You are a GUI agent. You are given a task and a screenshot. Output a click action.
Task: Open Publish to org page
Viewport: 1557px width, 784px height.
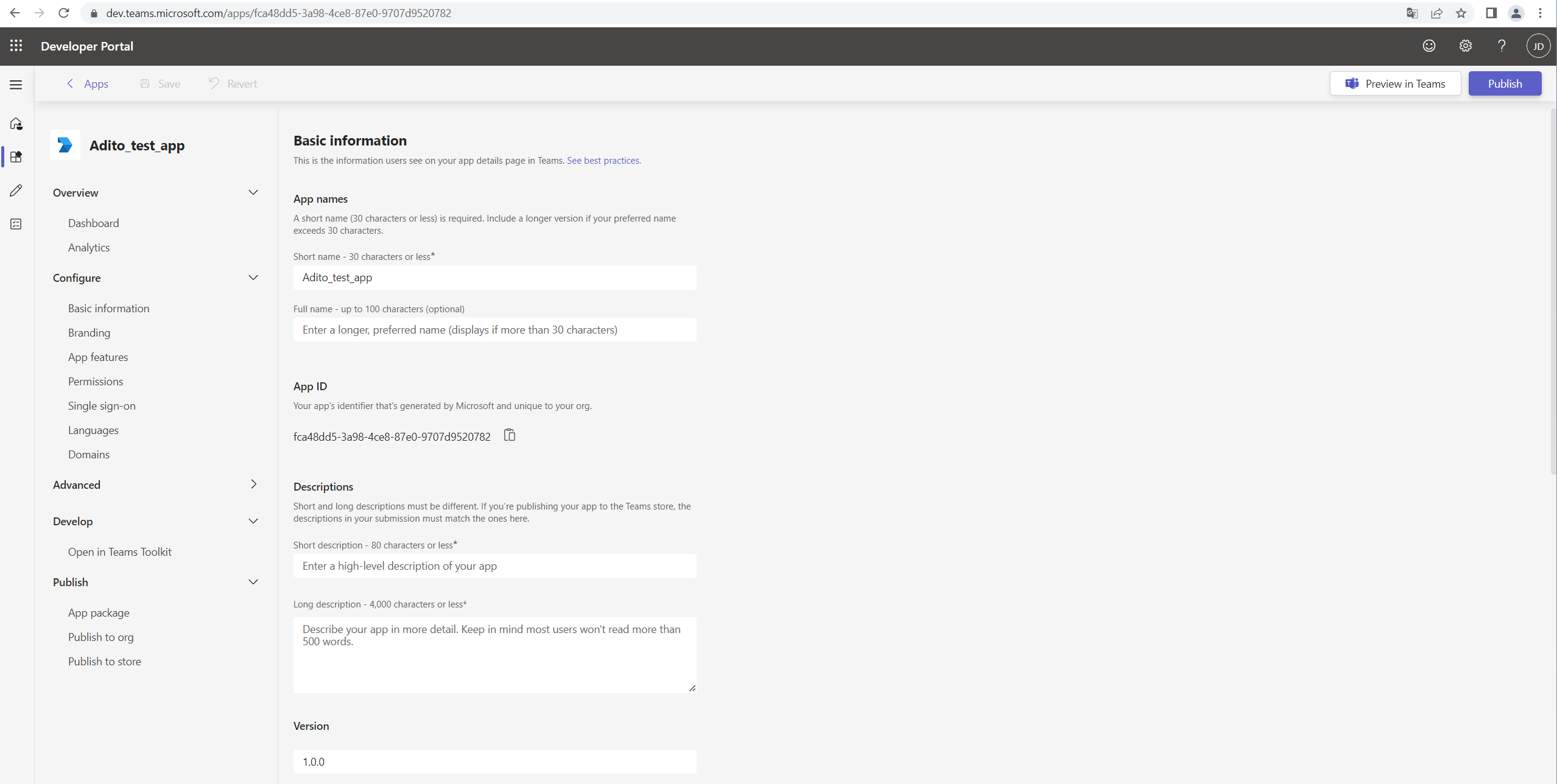100,637
